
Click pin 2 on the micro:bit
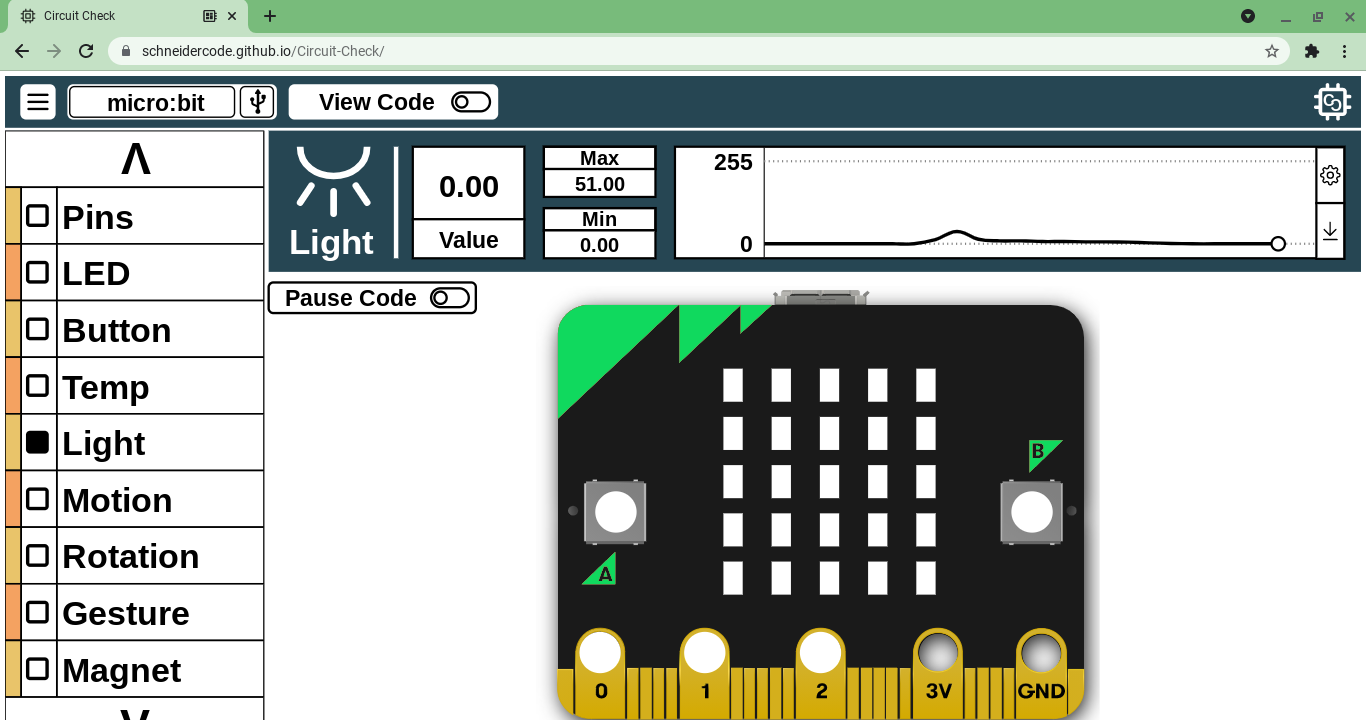tap(821, 654)
